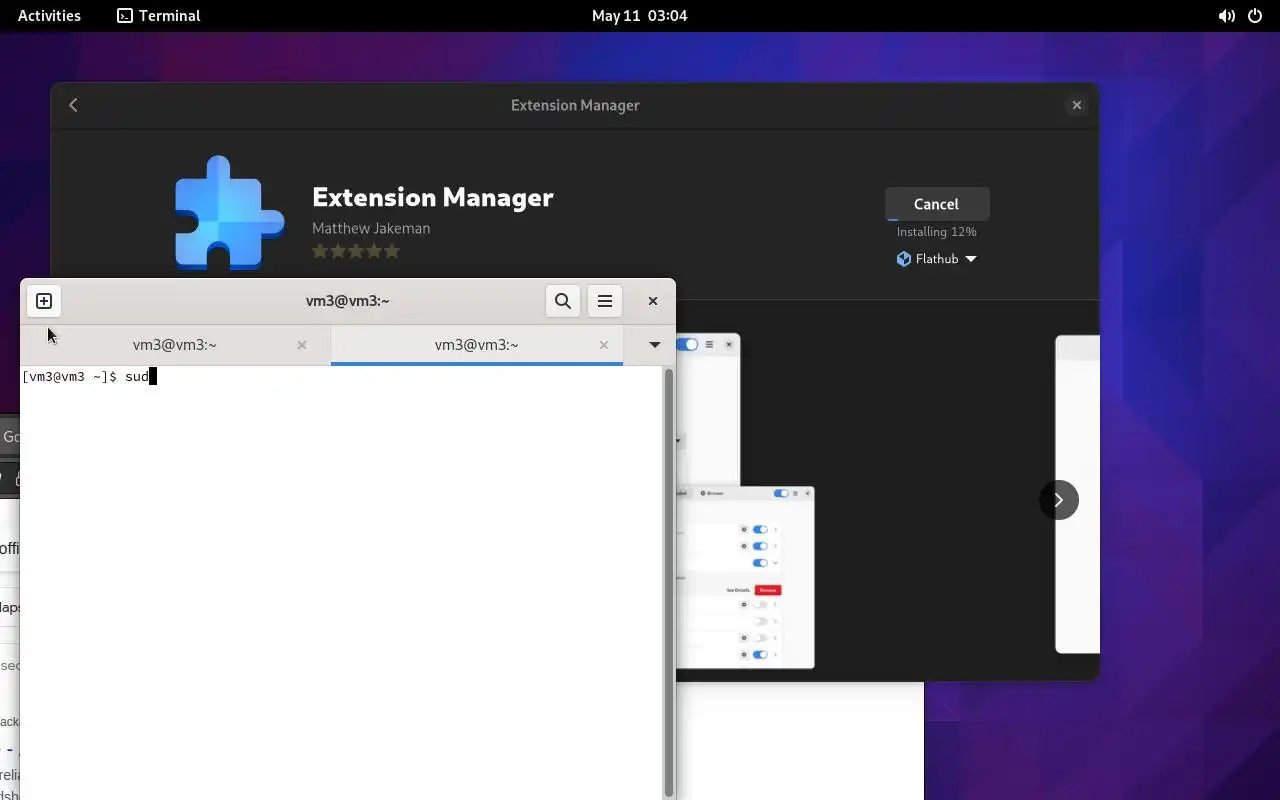Open the terminal hamburger menu
1280x800 pixels.
click(605, 301)
